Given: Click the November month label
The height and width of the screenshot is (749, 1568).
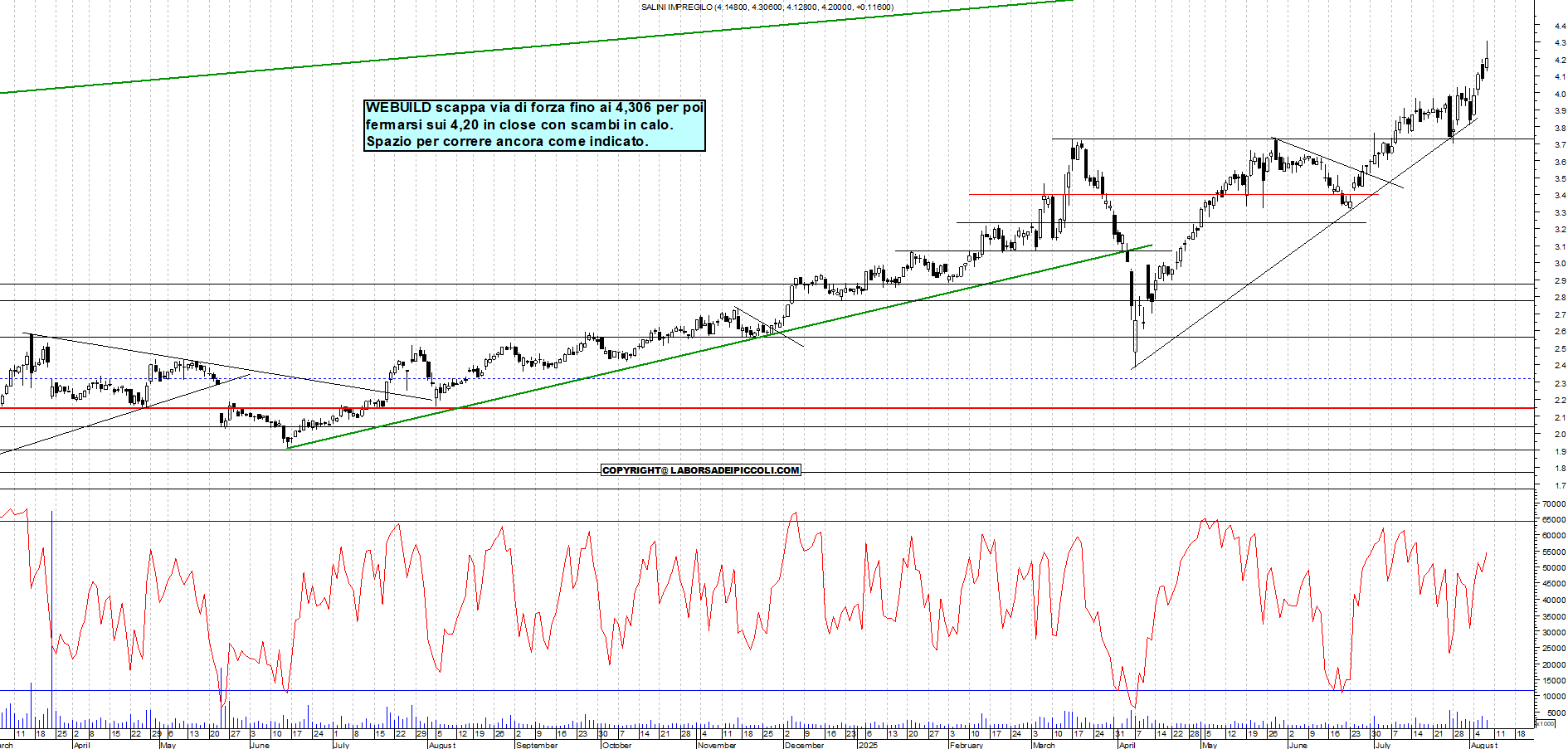Looking at the screenshot, I should click(717, 745).
